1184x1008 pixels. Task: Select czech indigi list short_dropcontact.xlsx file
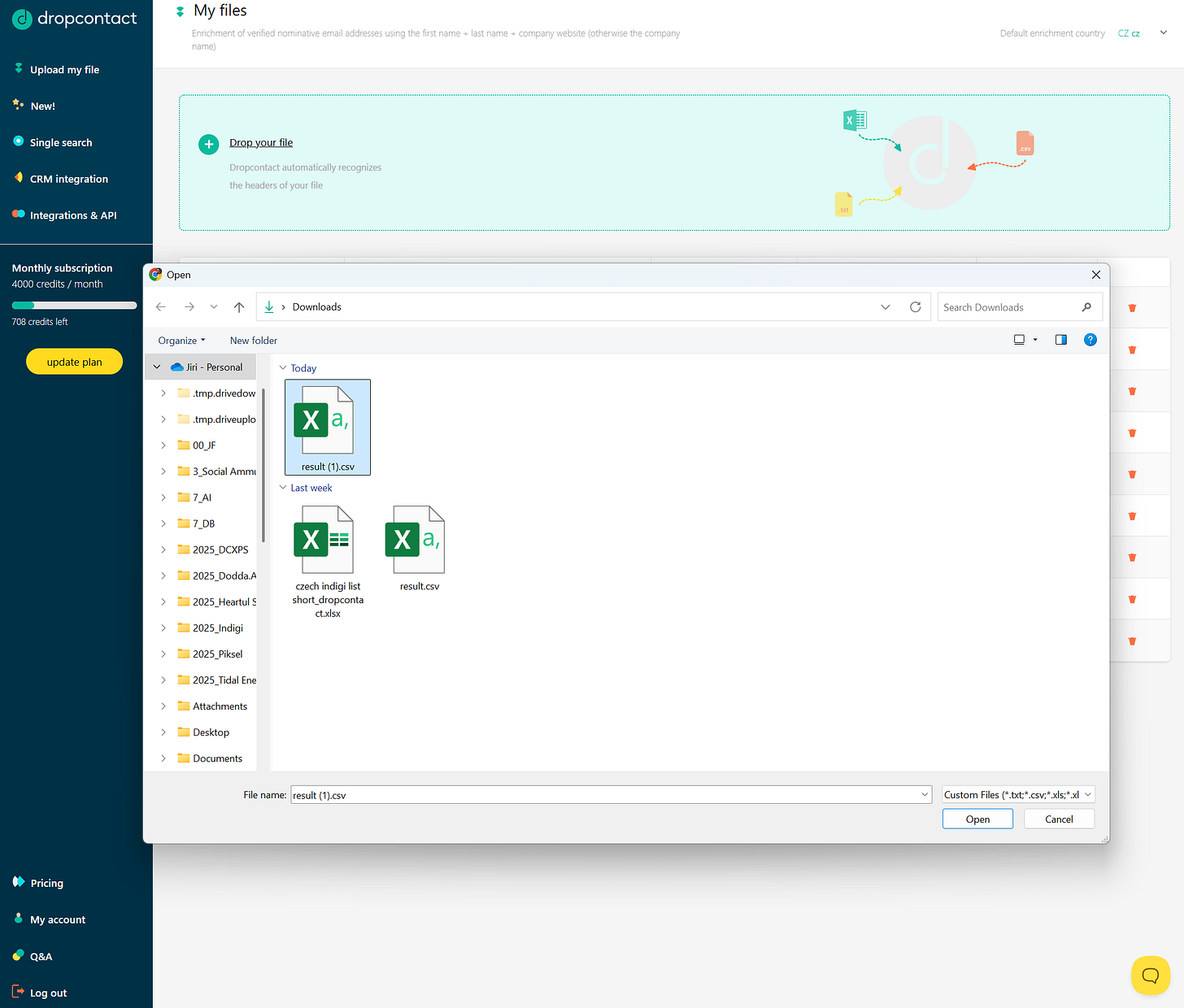[x=328, y=562]
